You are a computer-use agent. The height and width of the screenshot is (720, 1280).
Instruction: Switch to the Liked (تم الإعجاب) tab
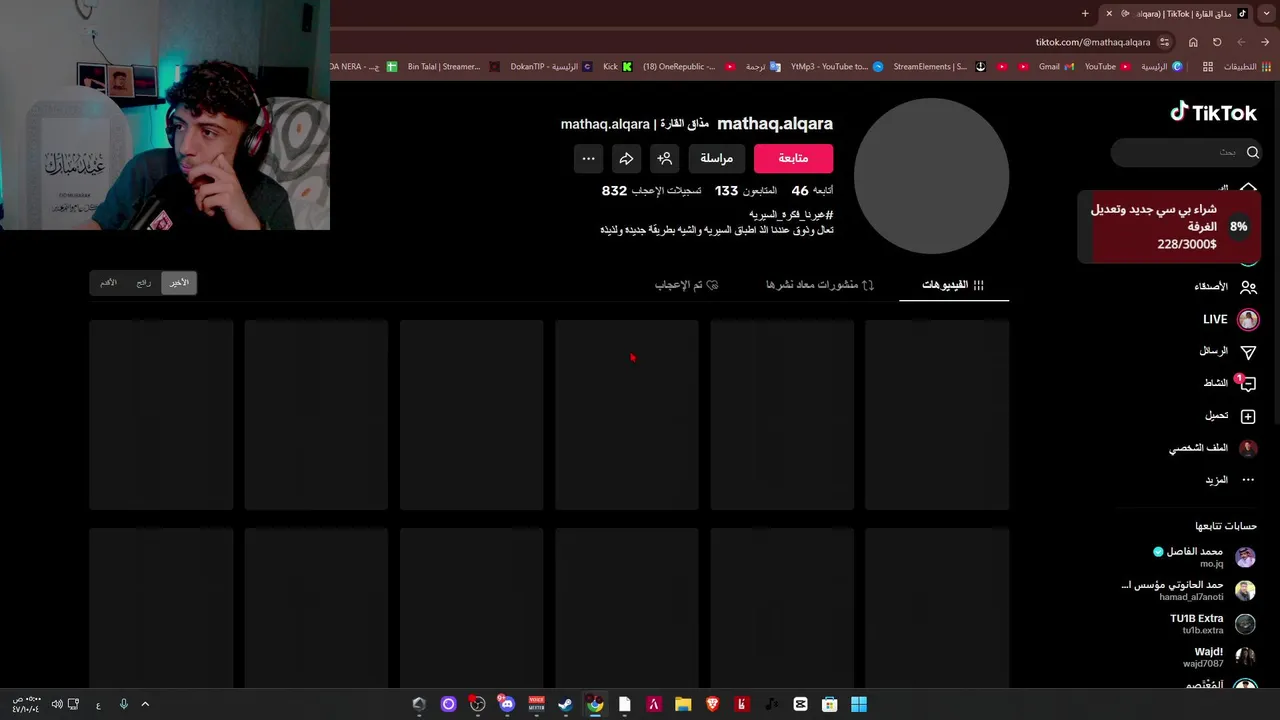click(686, 285)
